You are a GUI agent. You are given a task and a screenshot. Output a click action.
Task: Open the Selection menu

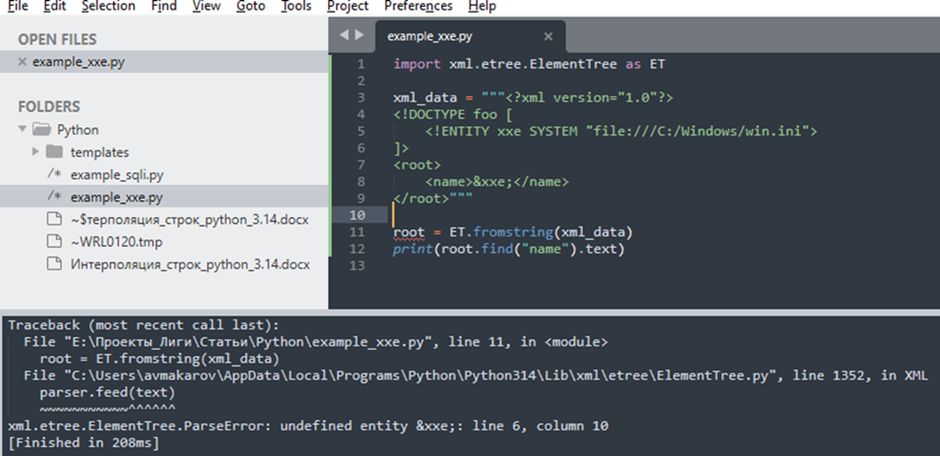point(108,6)
